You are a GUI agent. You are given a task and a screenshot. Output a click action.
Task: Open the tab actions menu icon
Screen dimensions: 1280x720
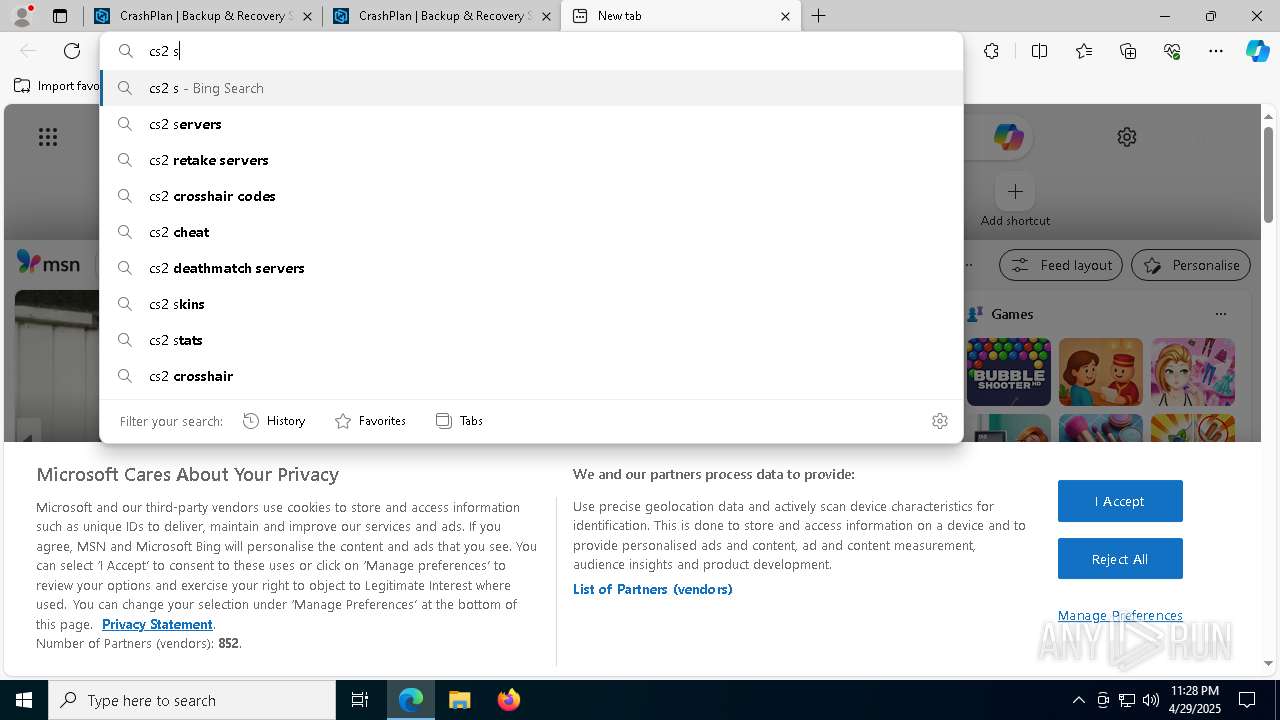click(60, 16)
